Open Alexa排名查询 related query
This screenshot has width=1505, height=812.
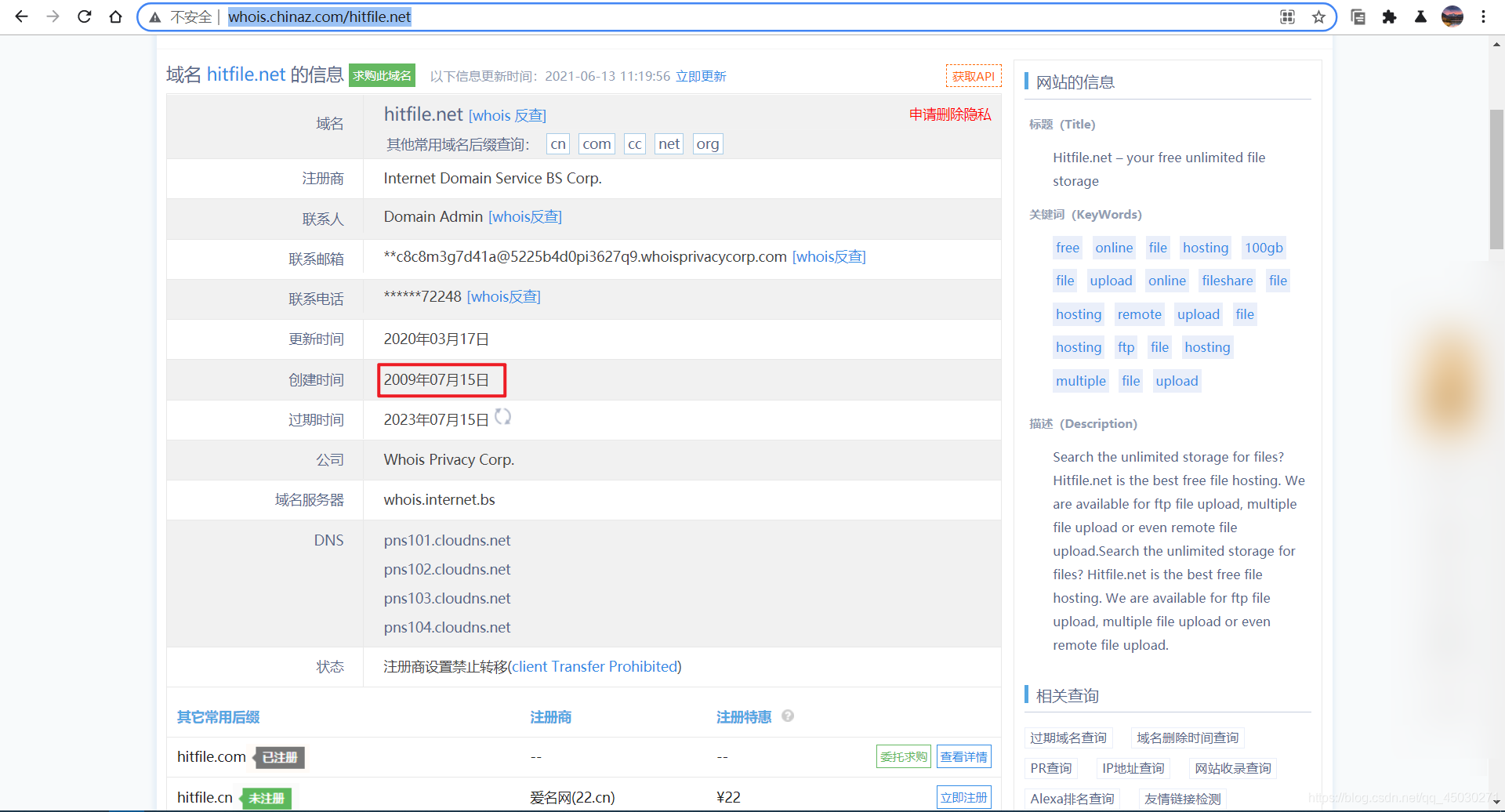1072,799
